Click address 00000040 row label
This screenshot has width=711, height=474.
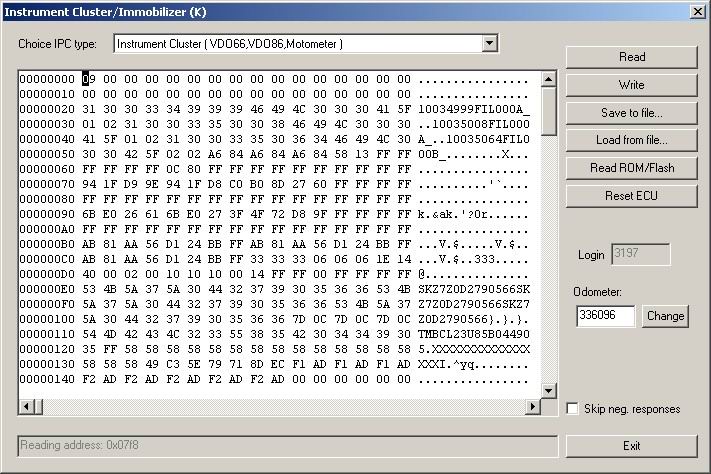(x=47, y=139)
